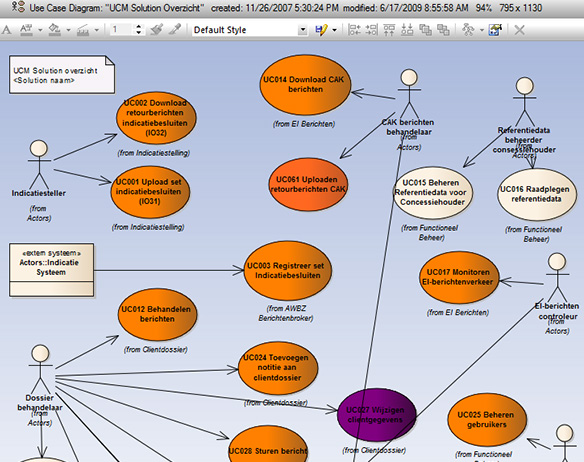Click the delete X toolbar icon
Viewport: 584px width, 462px height.
click(x=519, y=30)
